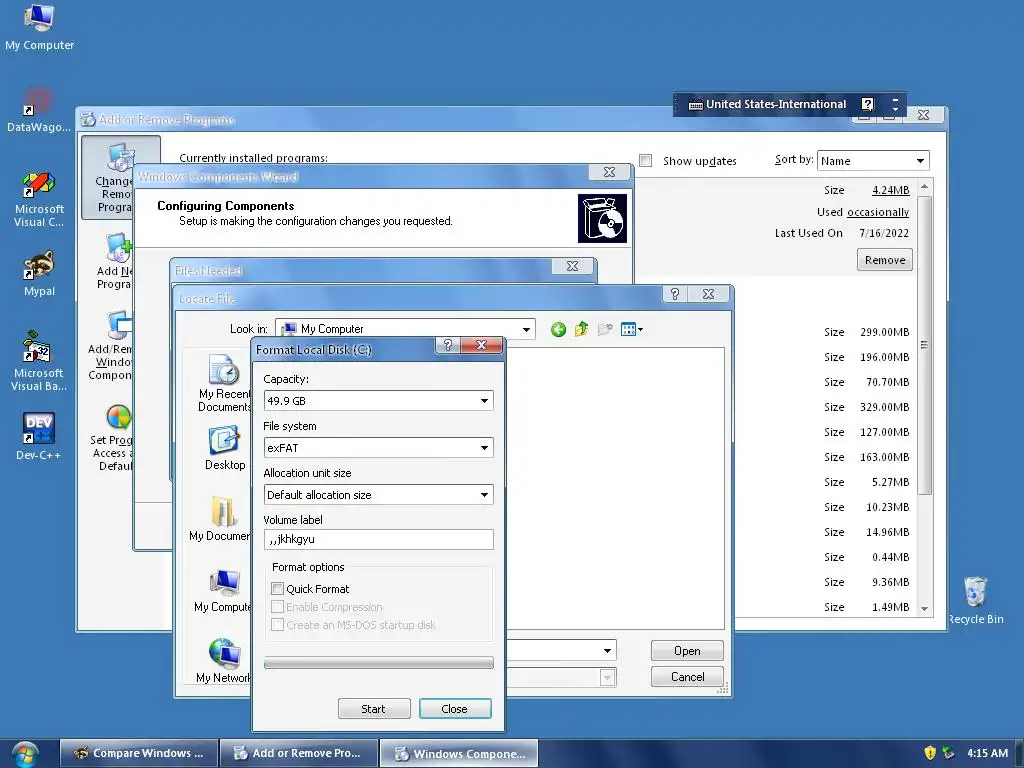Select Desktop in Locate File places bar
The height and width of the screenshot is (768, 1024).
225,448
